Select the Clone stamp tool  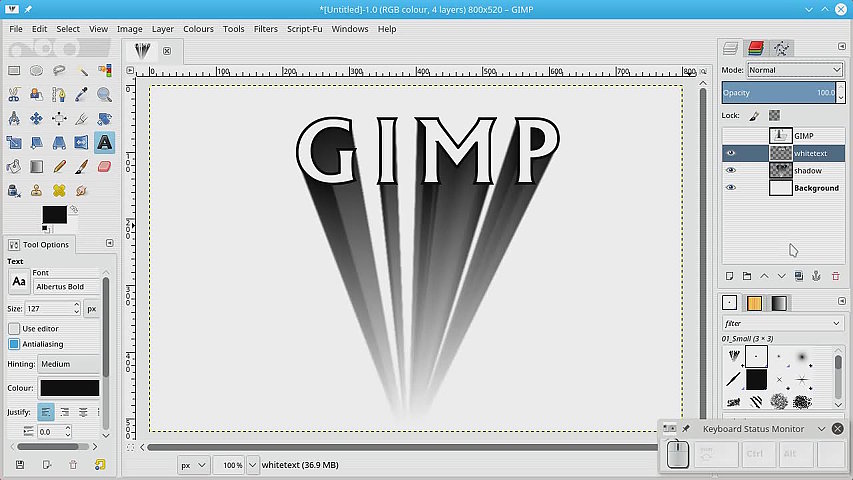point(36,190)
